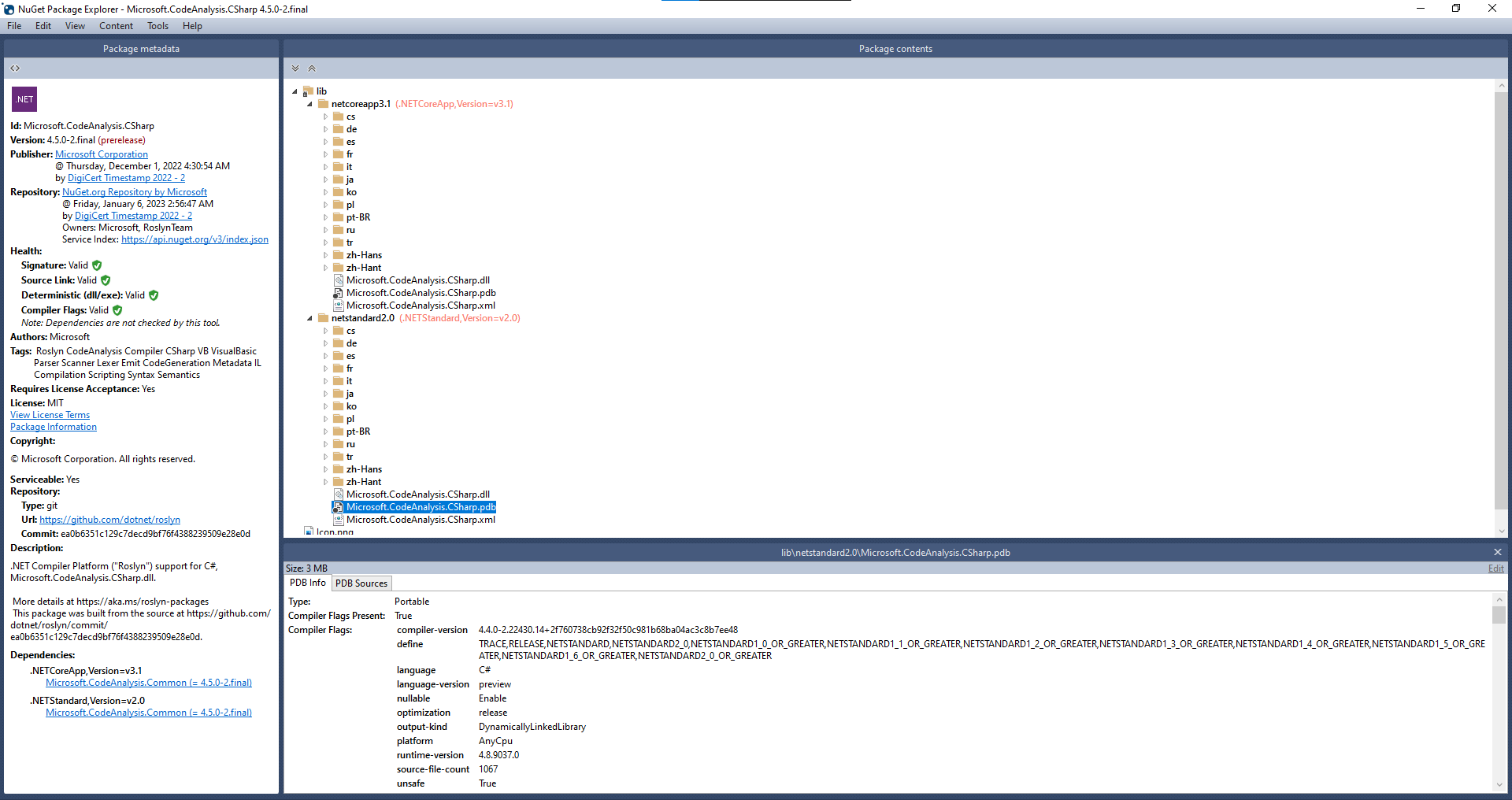Open the View License Terms link
Screen dimensions: 1512x800
tap(50, 414)
